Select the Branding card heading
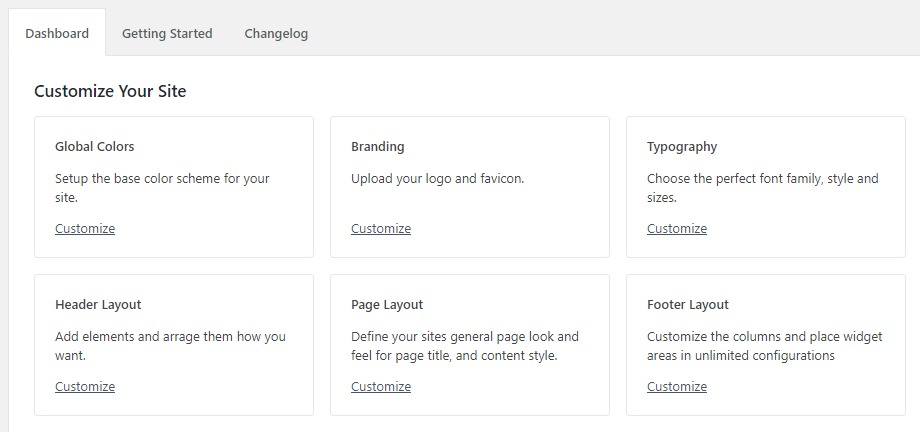 point(378,146)
